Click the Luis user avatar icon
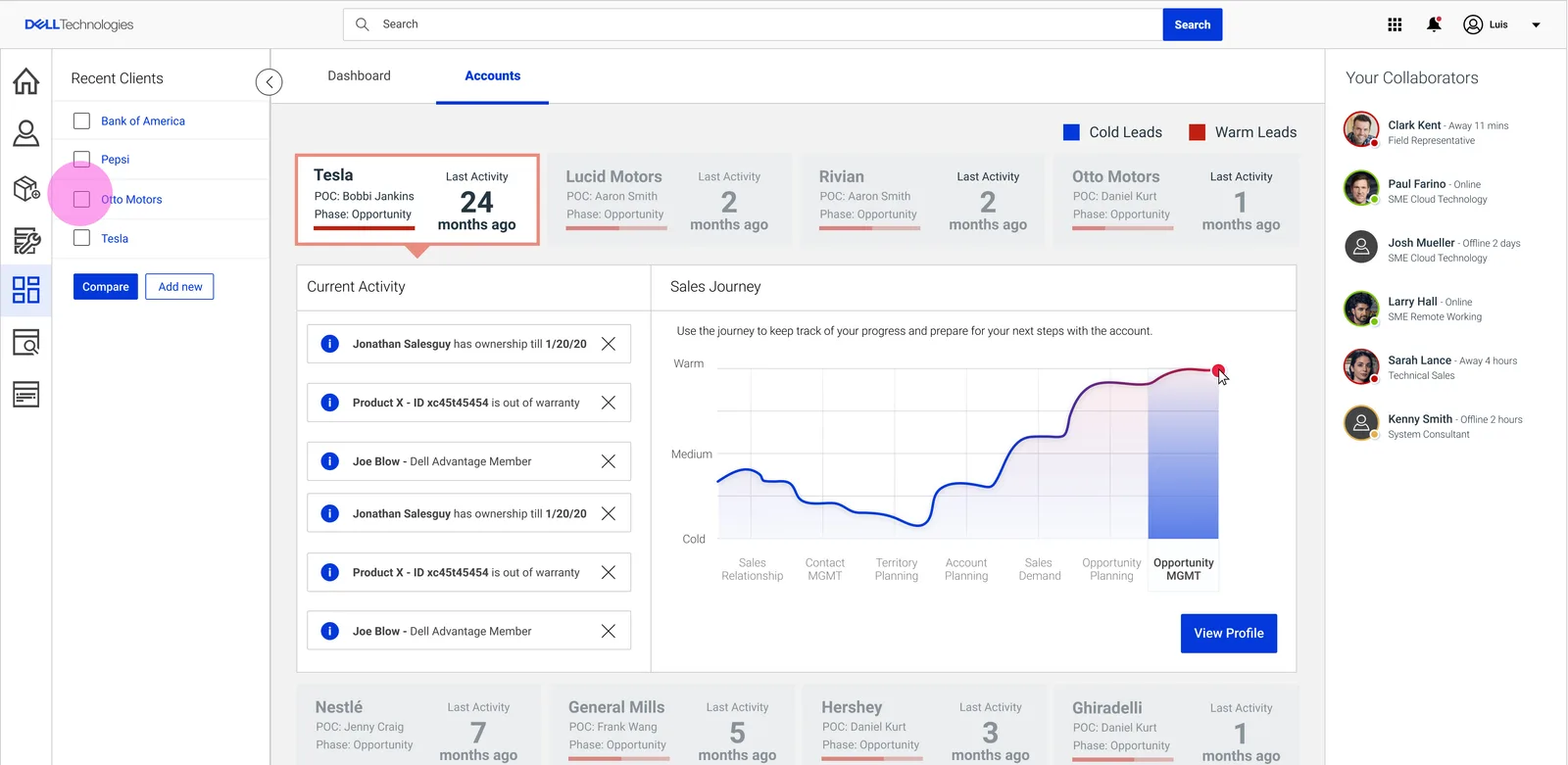This screenshot has height=765, width=1568. coord(1473,24)
